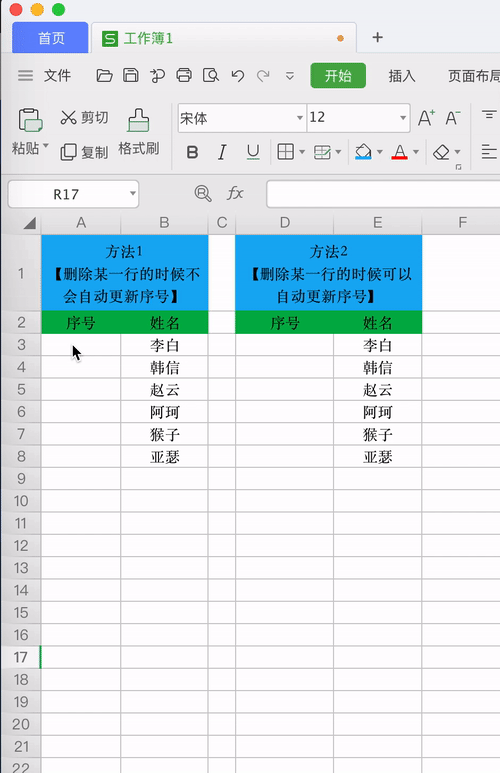This screenshot has height=773, width=500.
Task: Click the redo arrow icon
Action: [263, 75]
